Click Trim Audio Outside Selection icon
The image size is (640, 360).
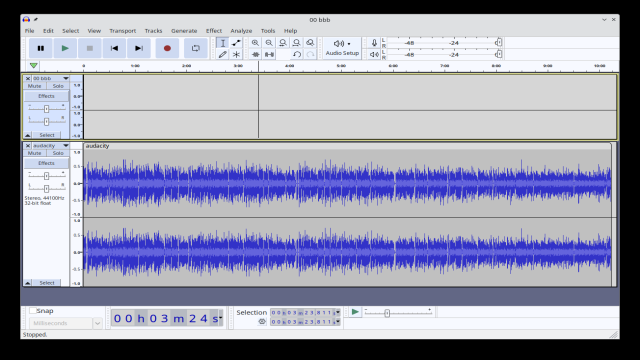pyautogui.click(x=255, y=54)
